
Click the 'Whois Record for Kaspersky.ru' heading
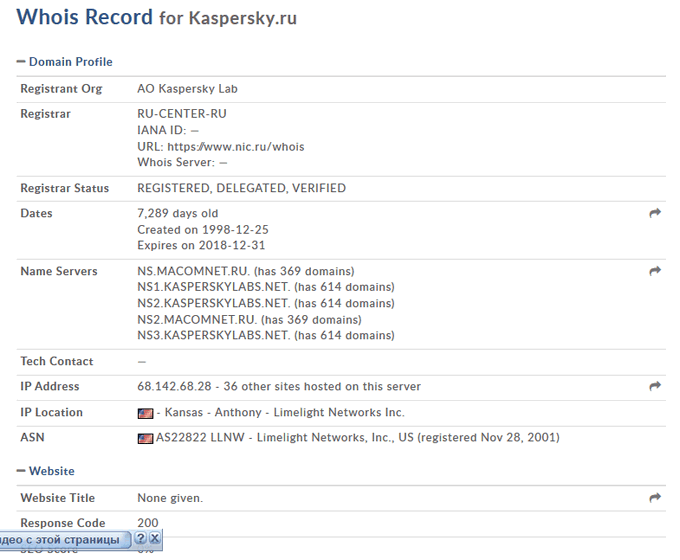click(157, 17)
